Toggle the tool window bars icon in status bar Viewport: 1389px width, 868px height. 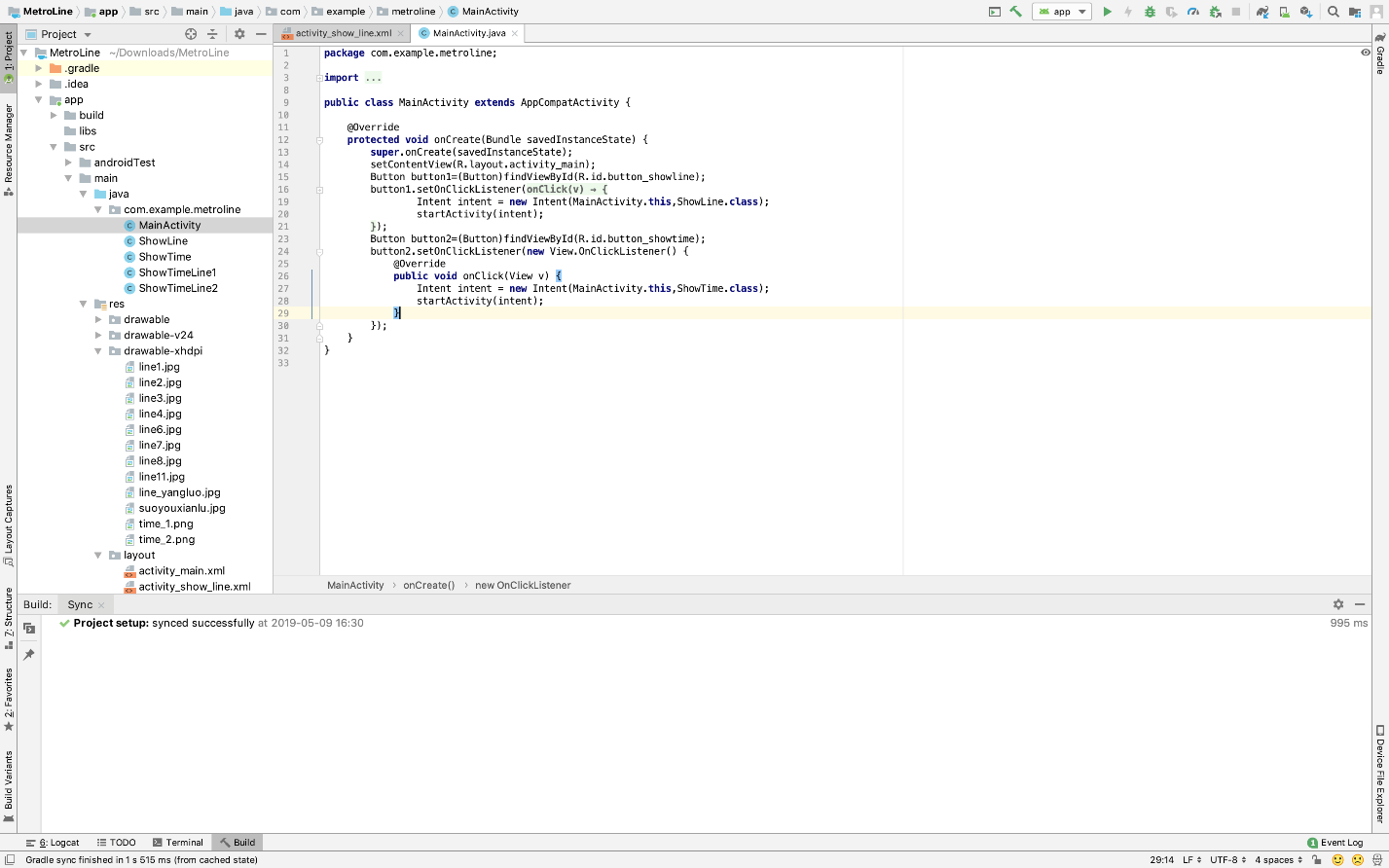9,860
